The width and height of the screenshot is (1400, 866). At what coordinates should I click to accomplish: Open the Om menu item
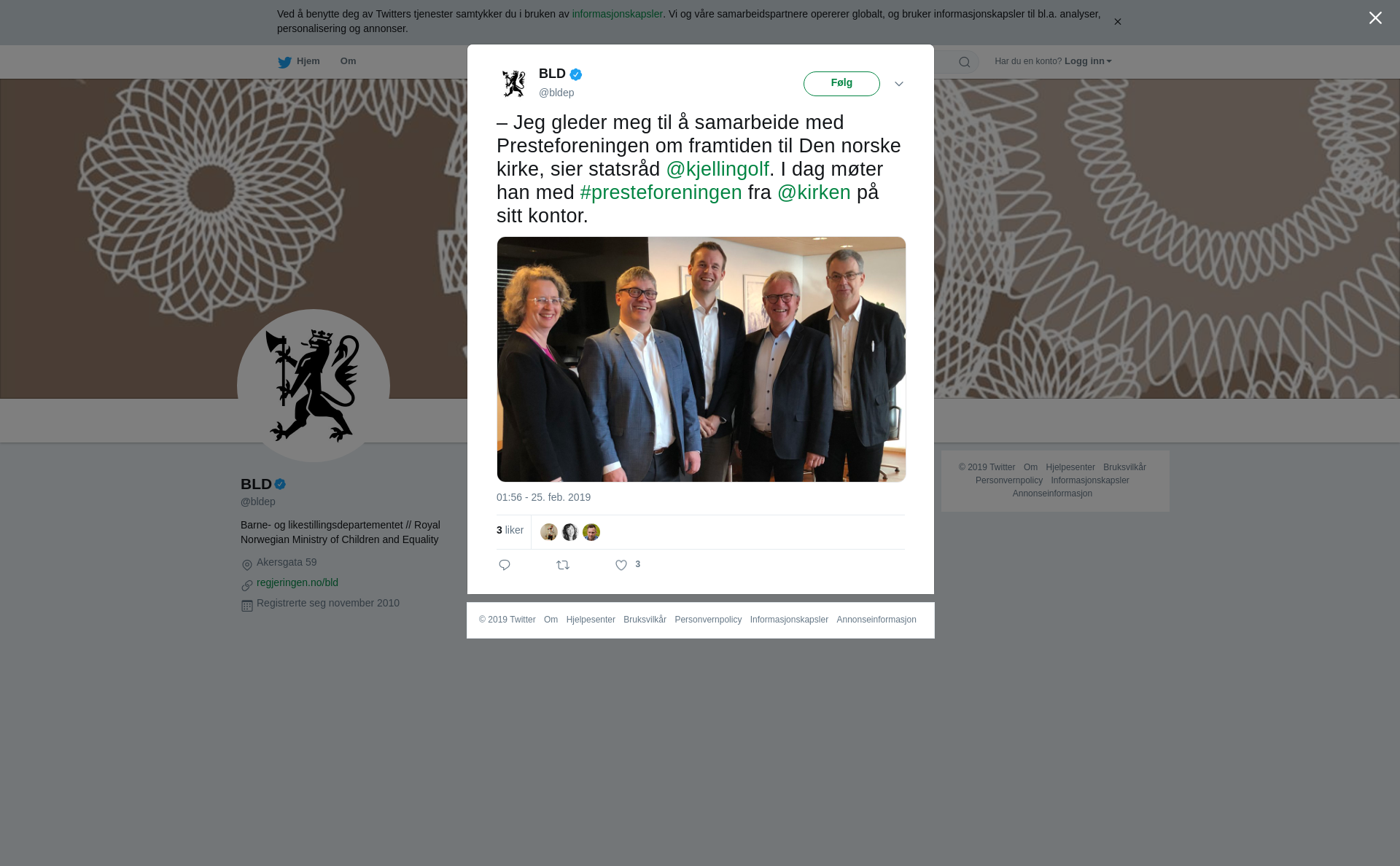(348, 61)
